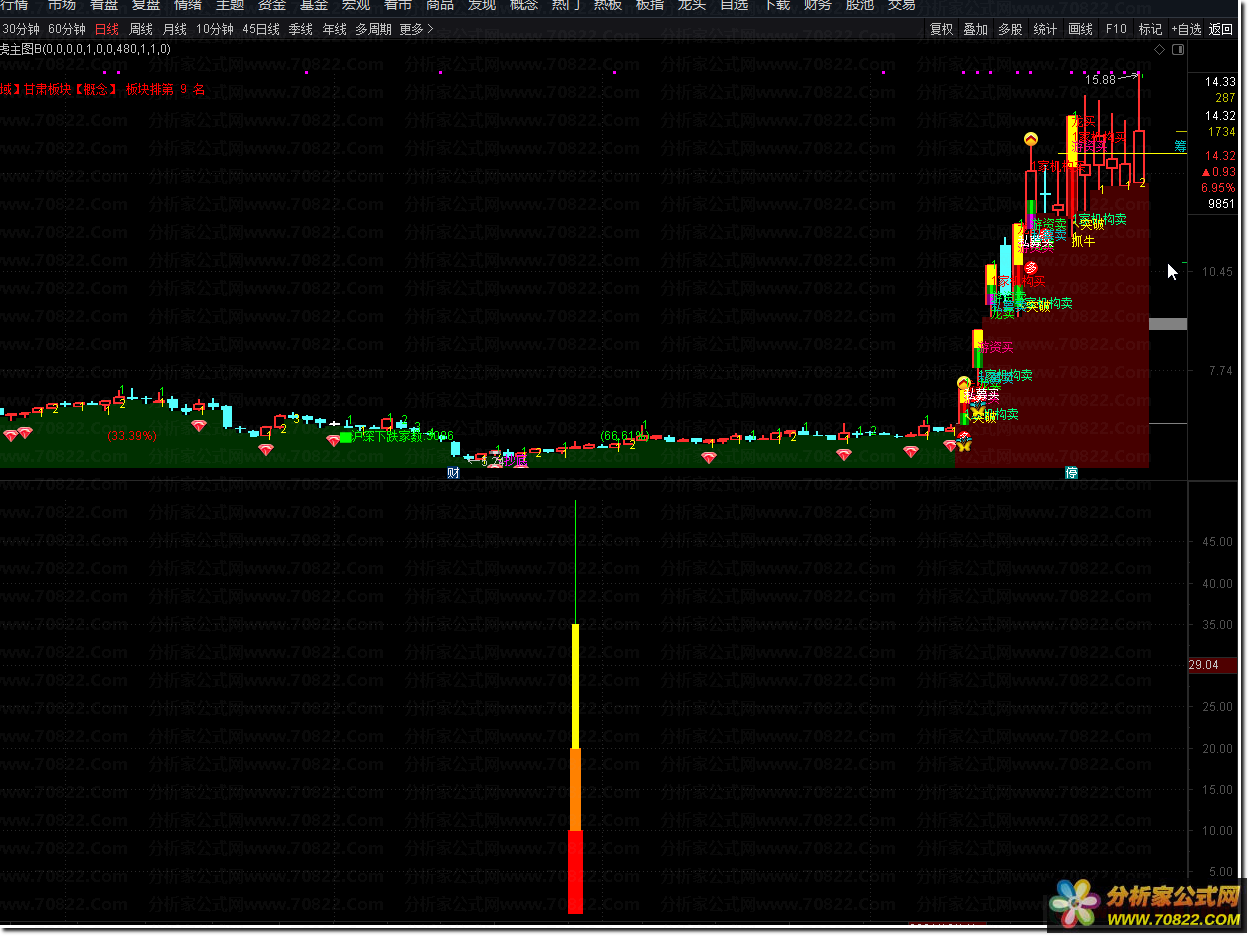This screenshot has width=1250, height=936.
Task: Toggle the side panel layout icon
Action: [1178, 49]
